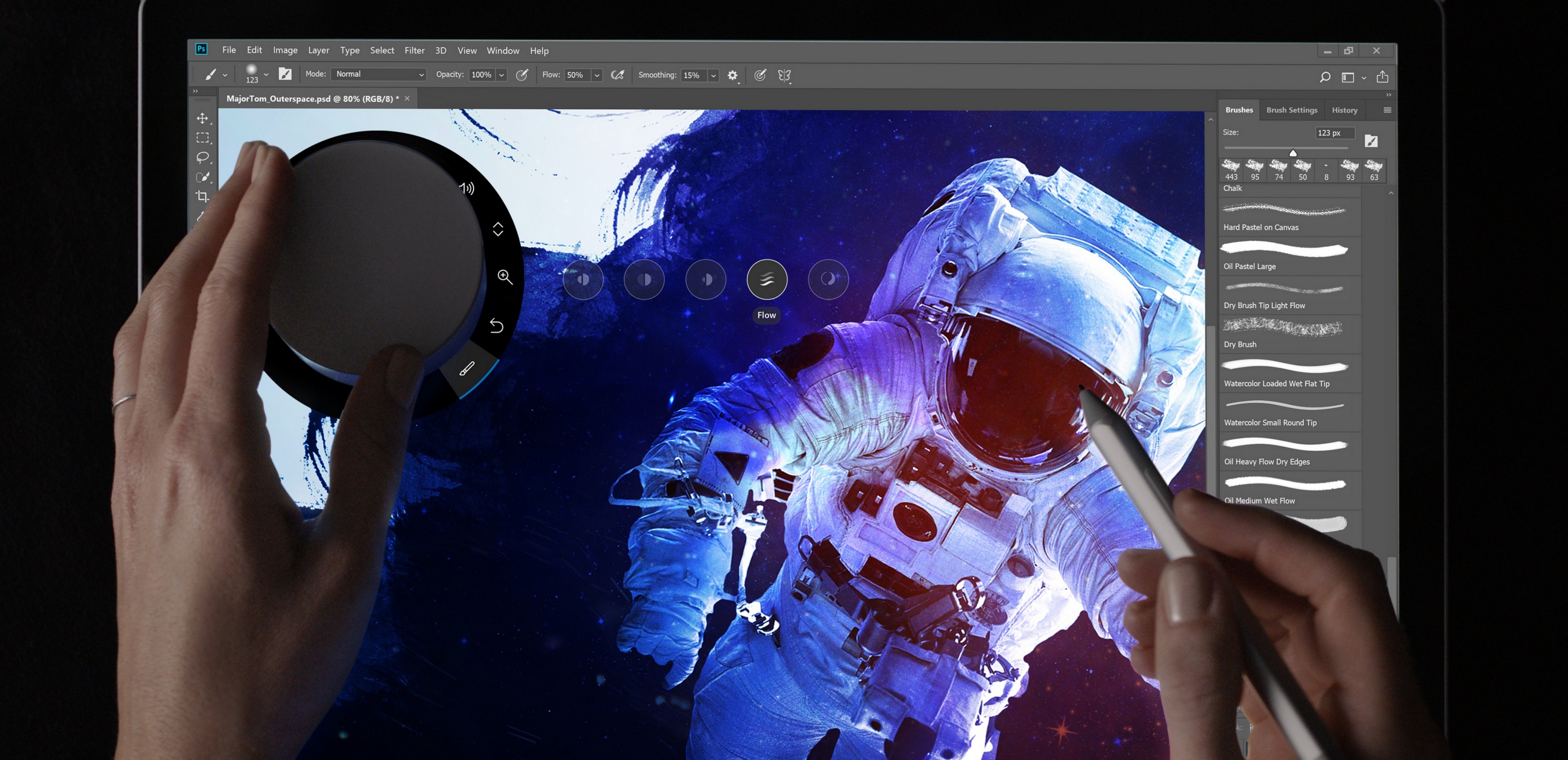Image resolution: width=1568 pixels, height=760 pixels.
Task: Toggle the brush settings panel icon in options bar
Action: coord(285,74)
